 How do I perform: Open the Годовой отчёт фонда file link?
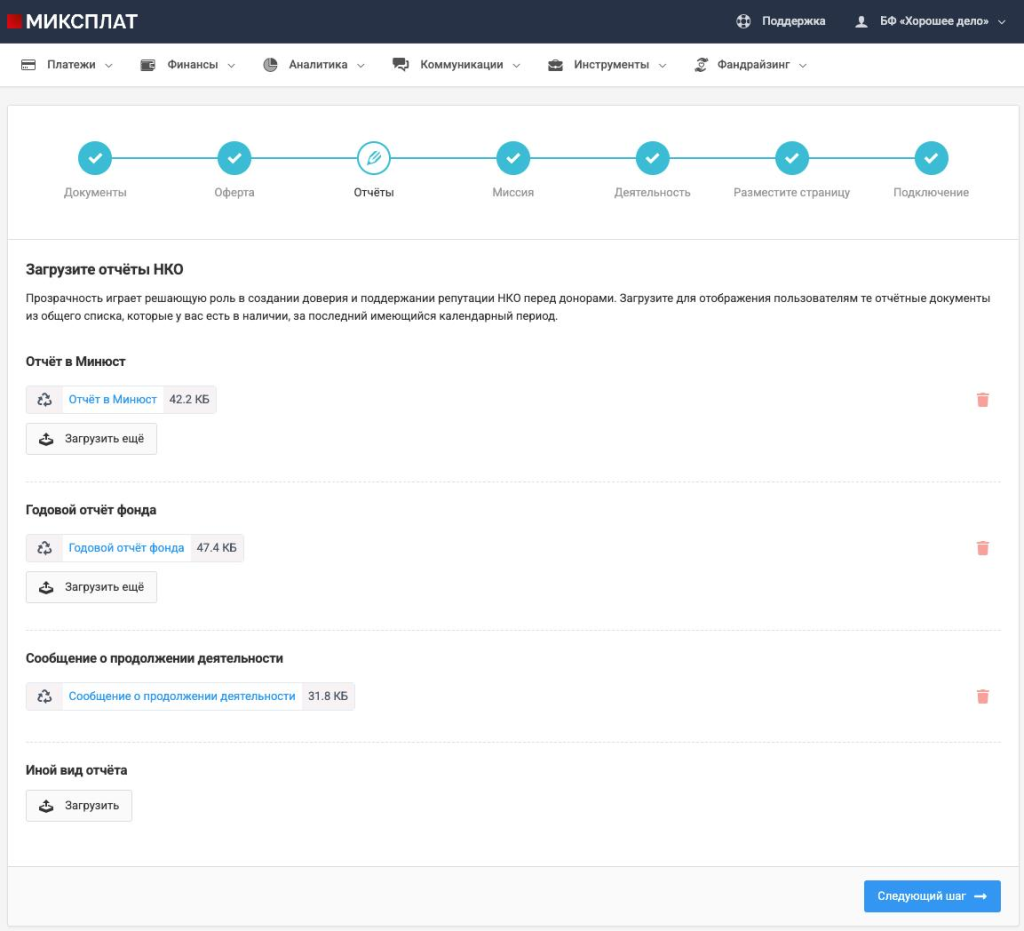pos(126,548)
